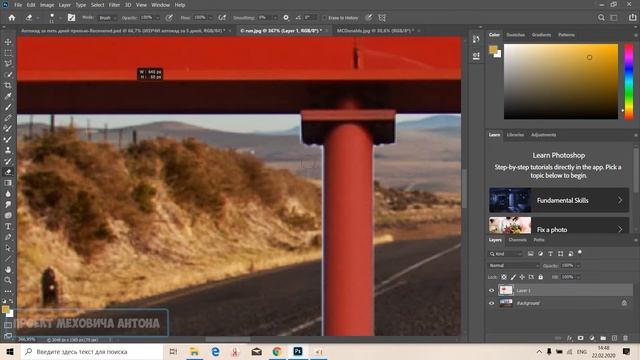
Task: Select the Eyedropper tool
Action: (x=8, y=96)
